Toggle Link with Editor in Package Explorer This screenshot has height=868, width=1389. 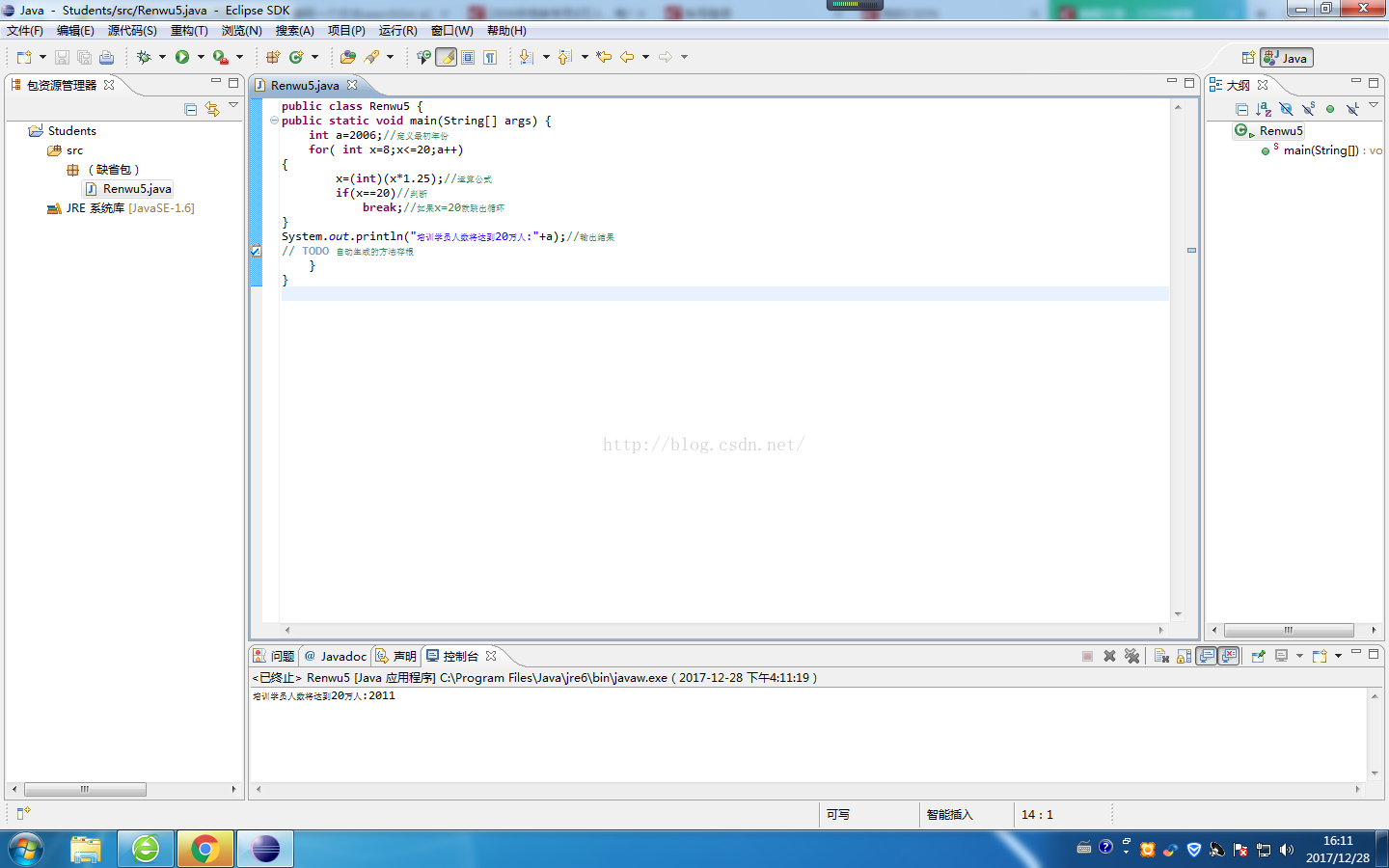pos(212,109)
